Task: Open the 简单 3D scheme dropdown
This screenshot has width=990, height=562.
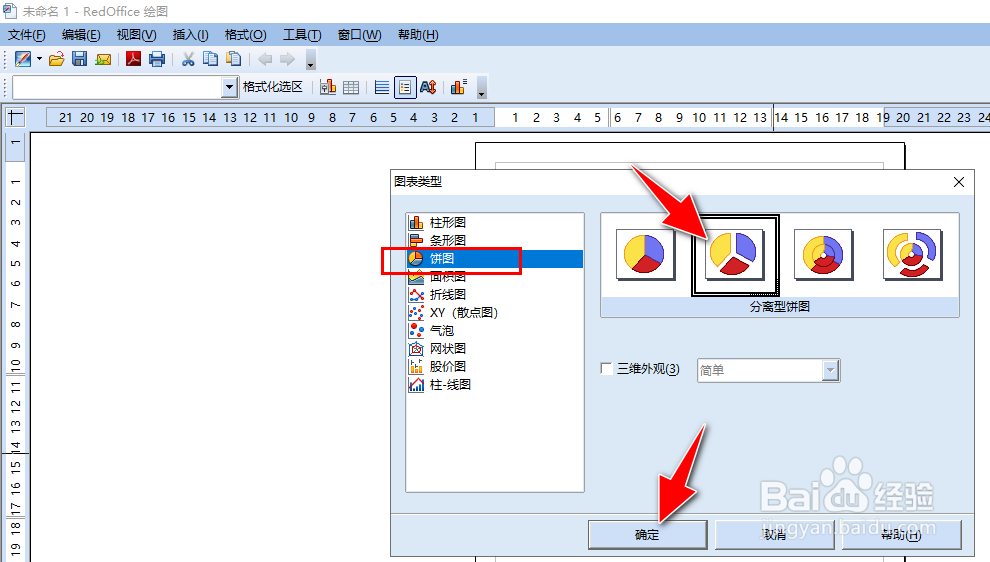Action: coord(831,370)
